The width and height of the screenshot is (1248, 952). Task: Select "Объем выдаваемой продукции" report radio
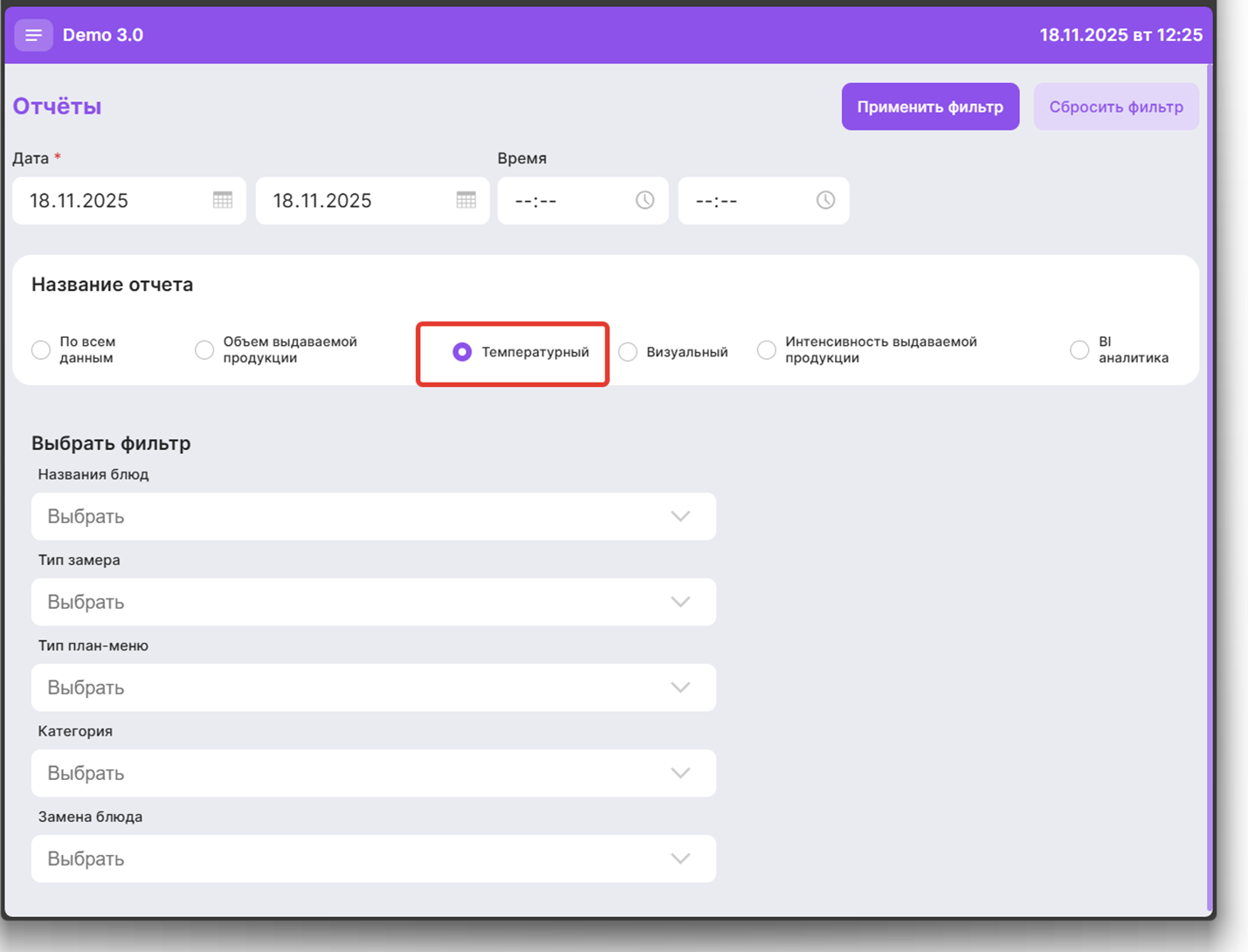pyautogui.click(x=204, y=350)
